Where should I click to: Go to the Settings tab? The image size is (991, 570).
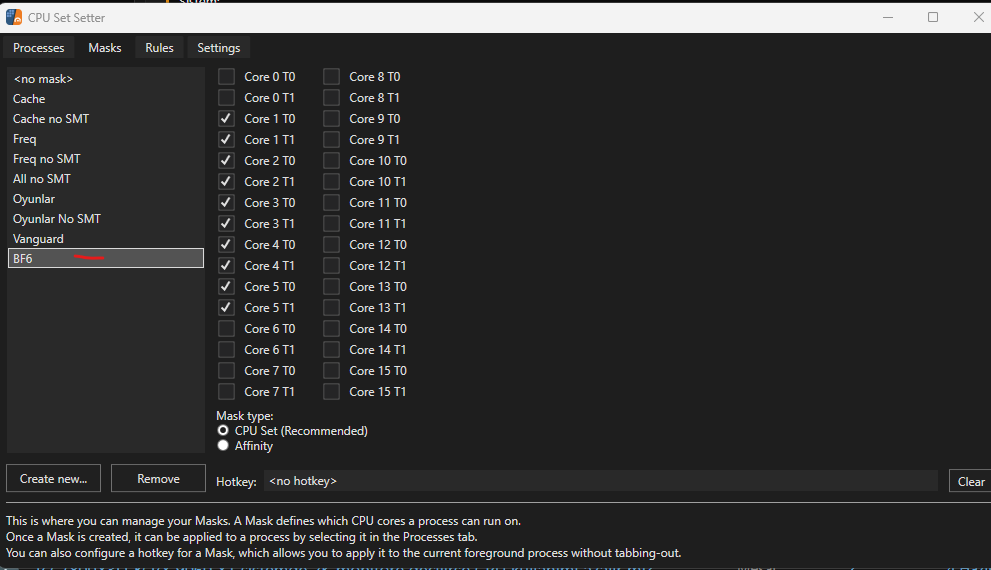[219, 48]
